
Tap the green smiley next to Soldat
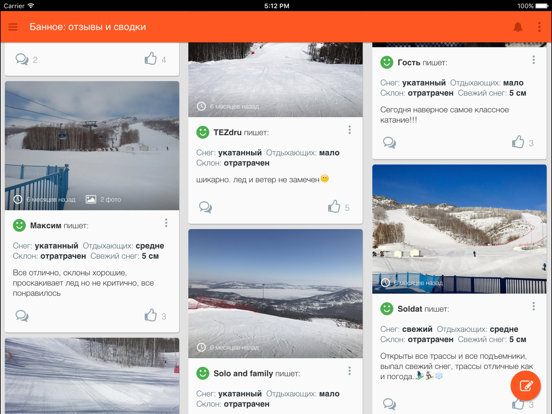coord(387,309)
